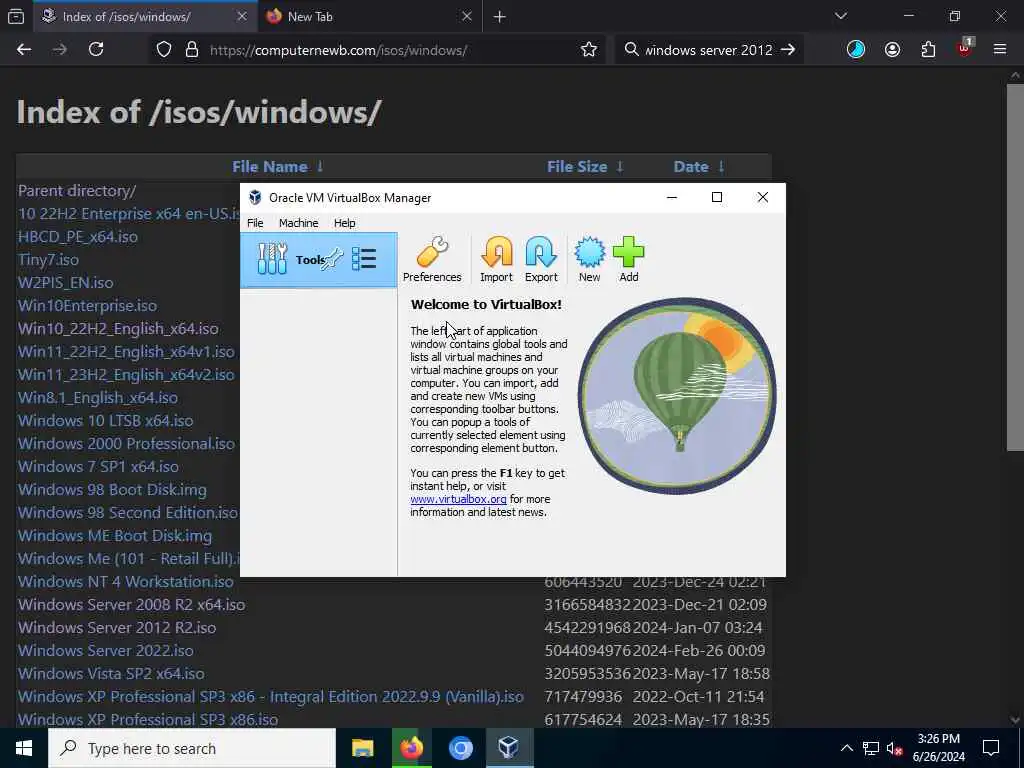Open the Help menu in VirtualBox
Viewport: 1024px width, 768px height.
[344, 223]
